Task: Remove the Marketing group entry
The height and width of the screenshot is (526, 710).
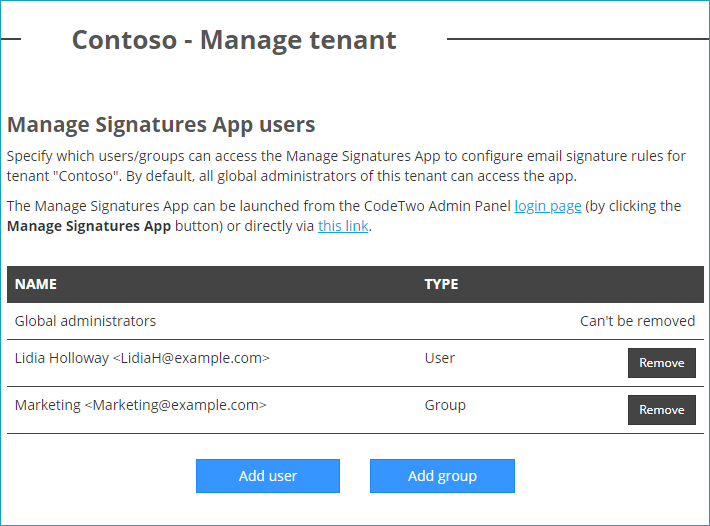Action: point(662,410)
